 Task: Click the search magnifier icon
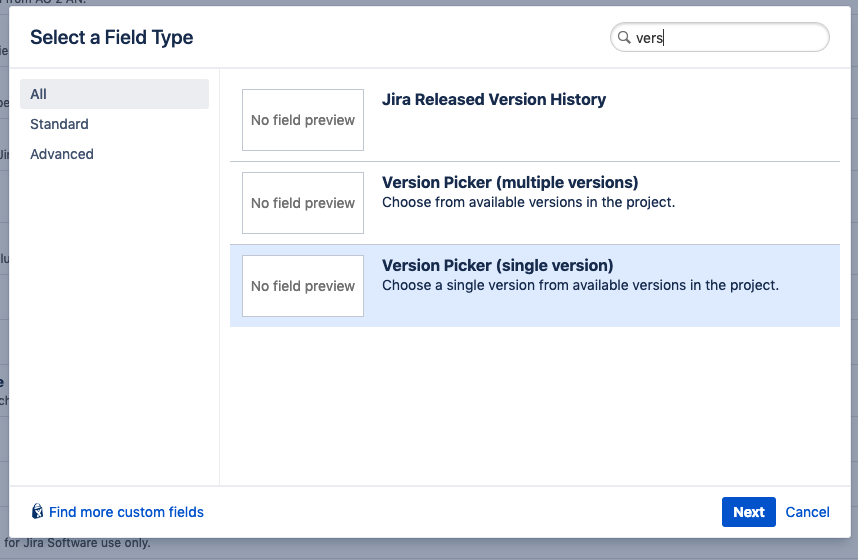[624, 37]
